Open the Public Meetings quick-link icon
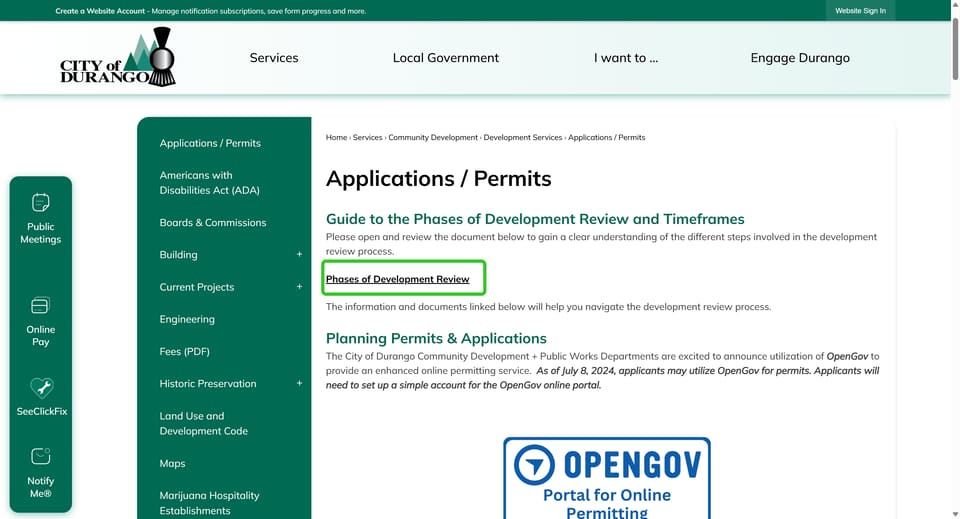The width and height of the screenshot is (960, 519). point(40,203)
